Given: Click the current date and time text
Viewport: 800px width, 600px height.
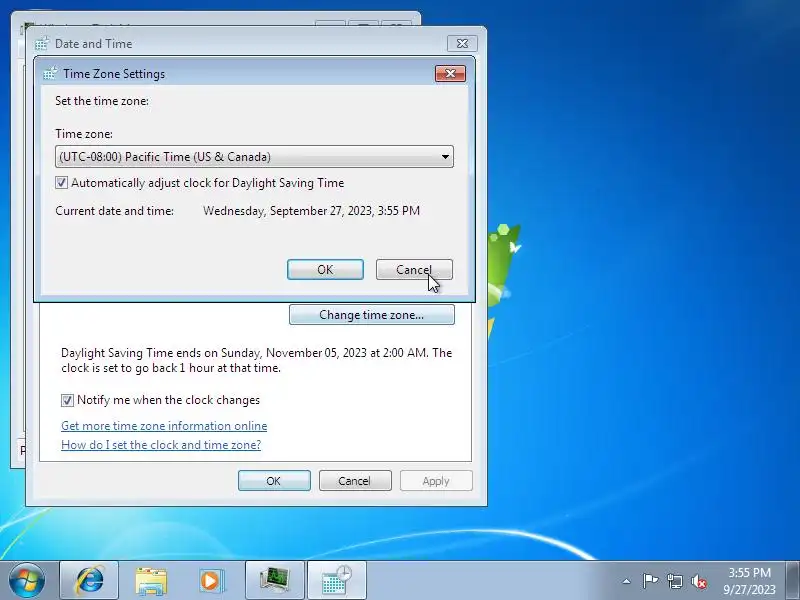Looking at the screenshot, I should point(311,211).
